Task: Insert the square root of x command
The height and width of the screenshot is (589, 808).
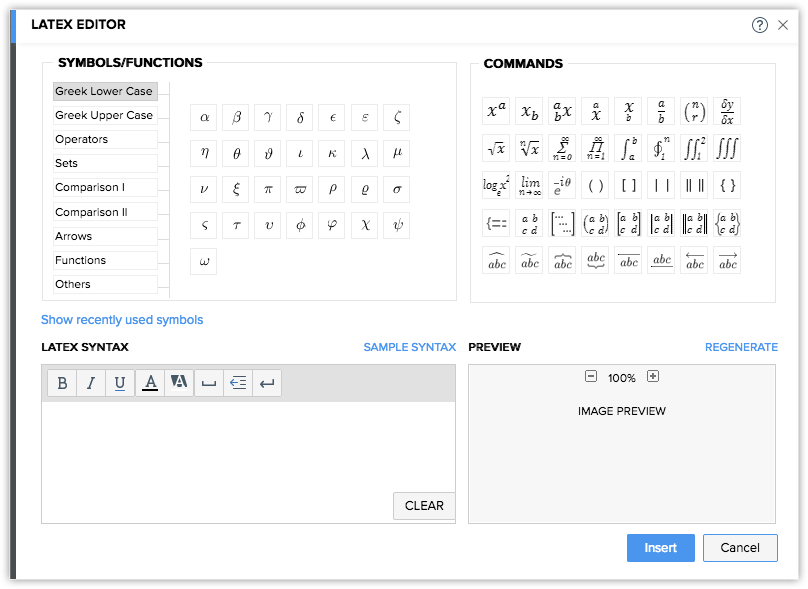Action: click(x=496, y=149)
